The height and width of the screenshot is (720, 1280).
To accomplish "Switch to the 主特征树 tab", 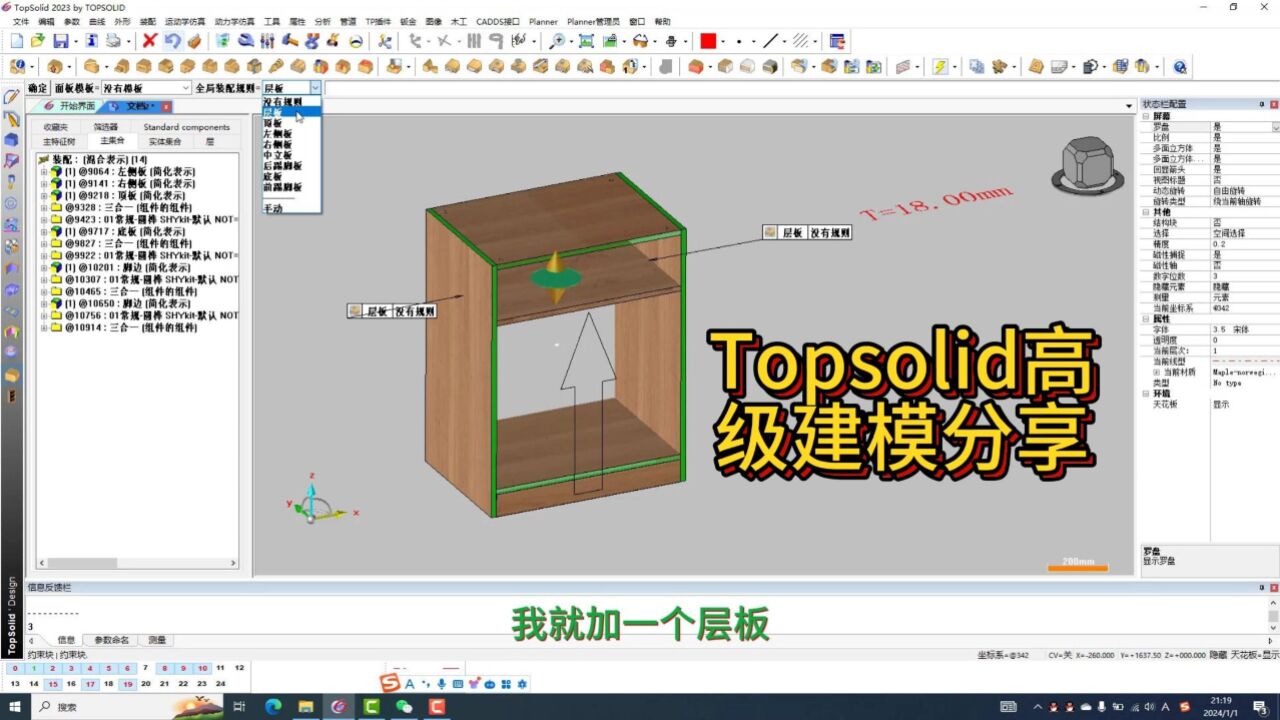I will [x=58, y=141].
